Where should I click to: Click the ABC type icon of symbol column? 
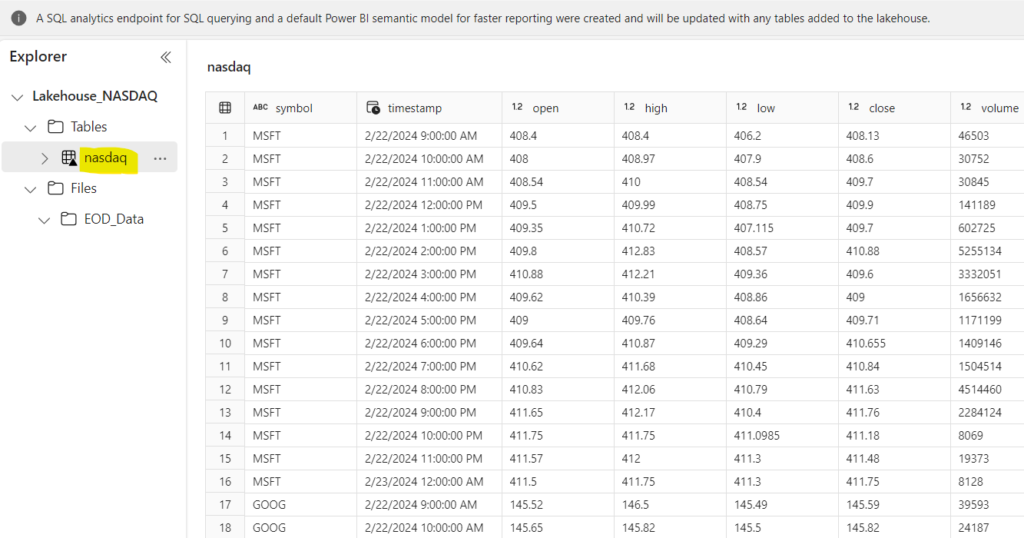261,107
